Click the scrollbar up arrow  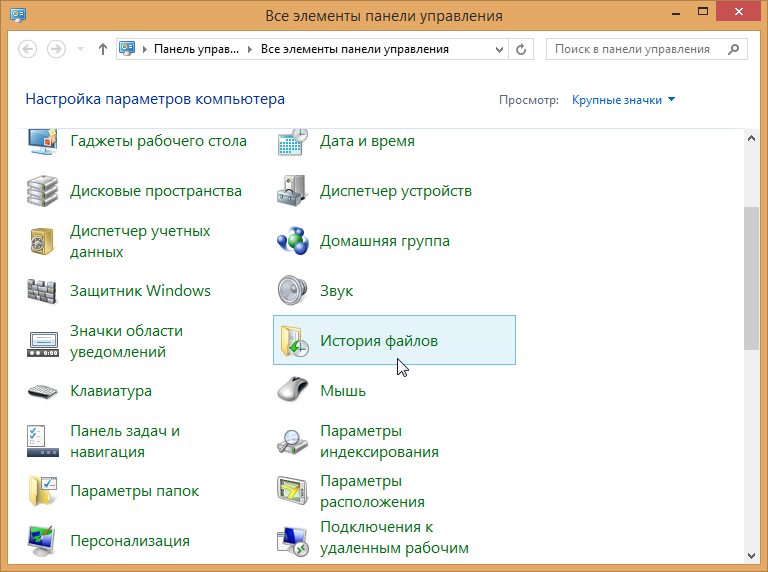pyautogui.click(x=751, y=139)
